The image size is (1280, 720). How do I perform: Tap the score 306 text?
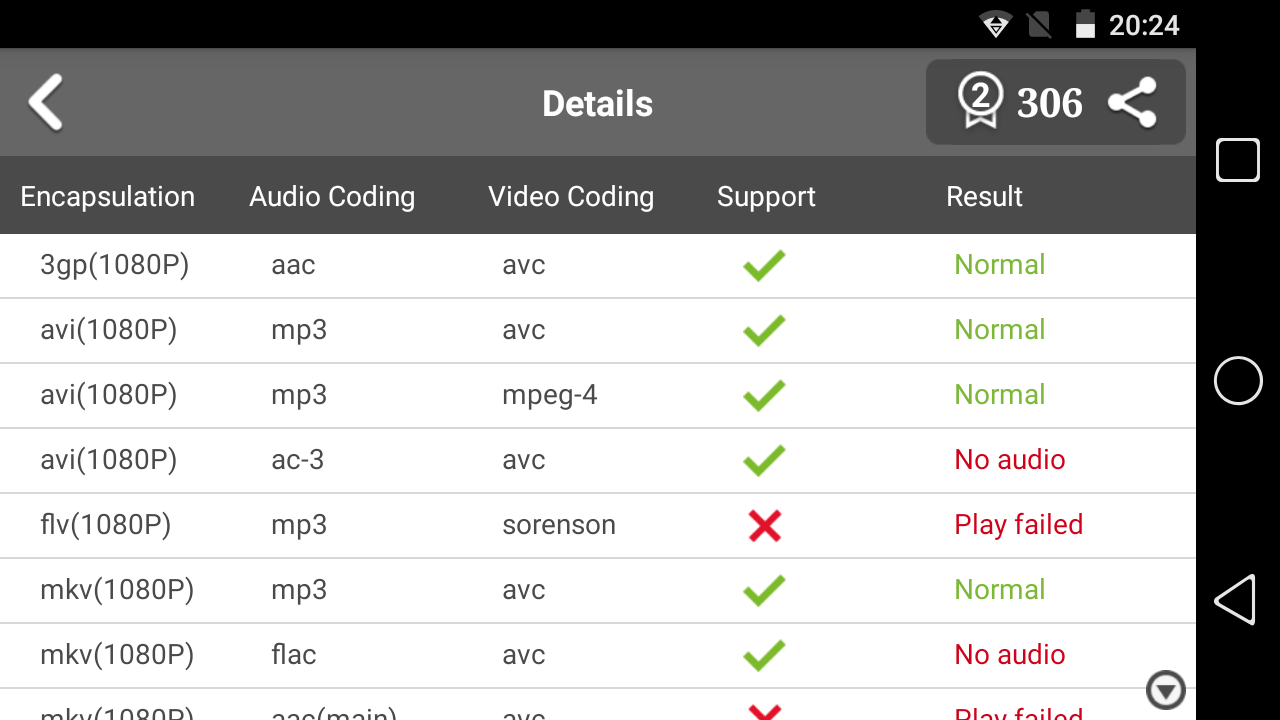click(x=1049, y=103)
